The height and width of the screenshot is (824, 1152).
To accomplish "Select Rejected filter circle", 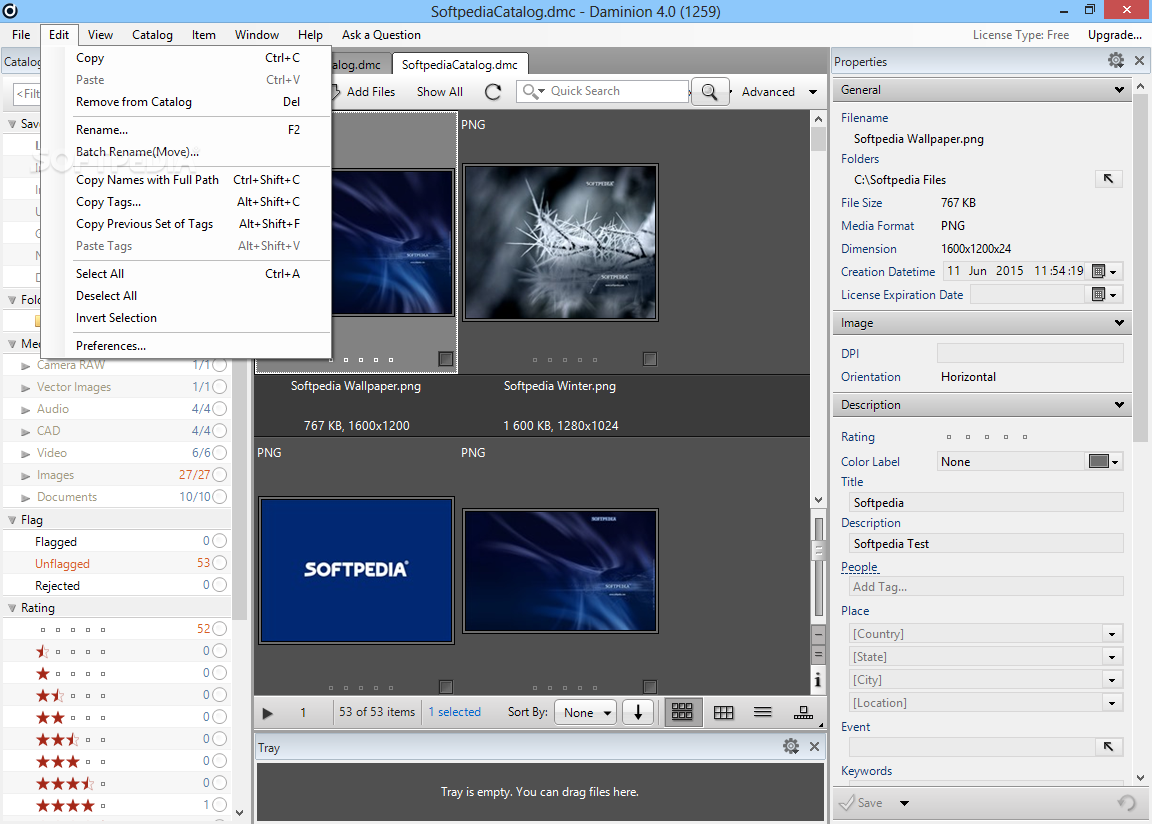I will coord(220,585).
